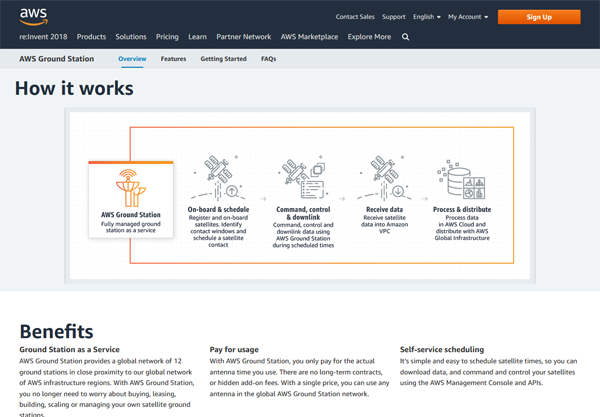Click AWS Ground Station page title
The width and height of the screenshot is (600, 417).
tap(57, 59)
